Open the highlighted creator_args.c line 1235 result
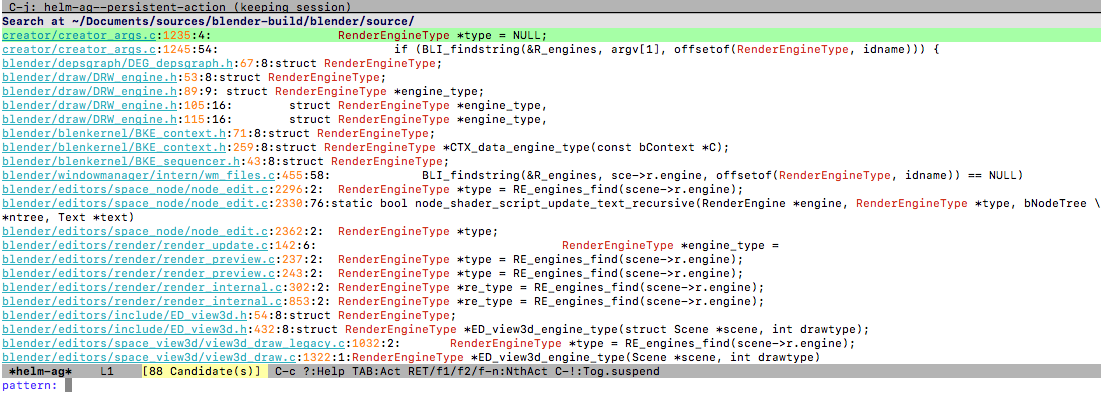1105x394 pixels. [x=552, y=35]
